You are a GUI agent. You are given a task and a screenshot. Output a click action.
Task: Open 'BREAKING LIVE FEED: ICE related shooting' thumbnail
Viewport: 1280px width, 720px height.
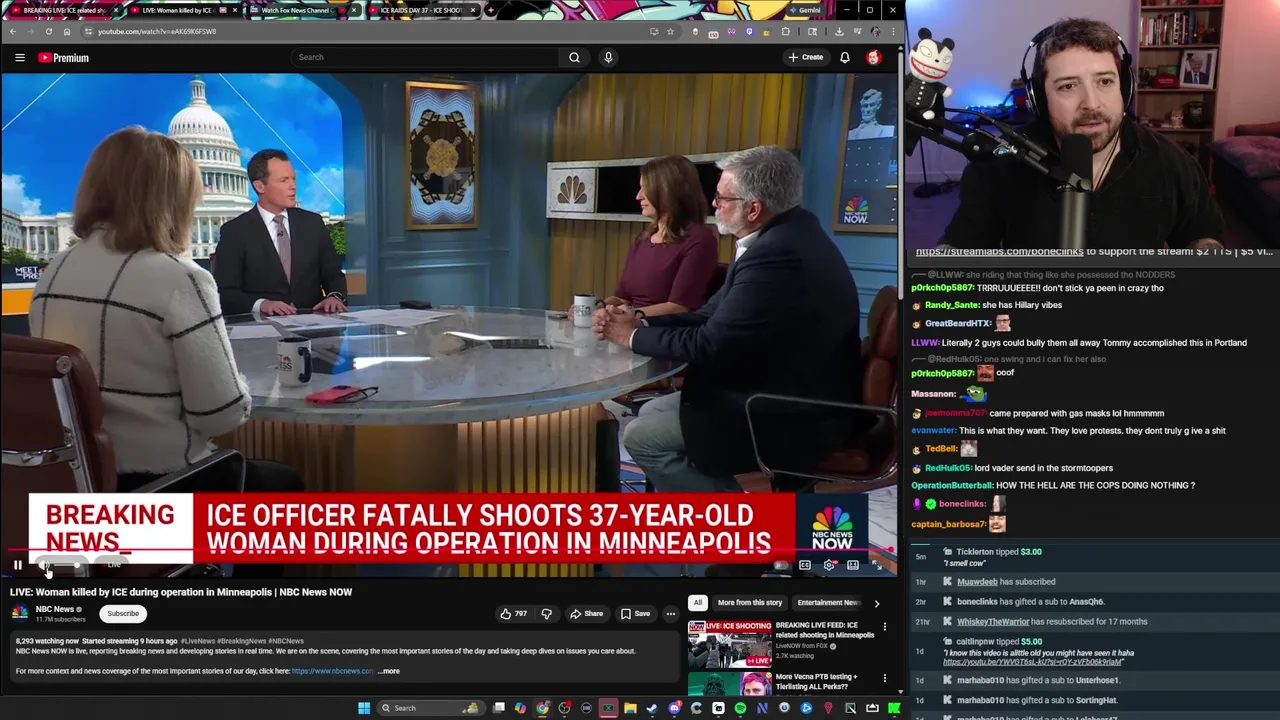[729, 644]
